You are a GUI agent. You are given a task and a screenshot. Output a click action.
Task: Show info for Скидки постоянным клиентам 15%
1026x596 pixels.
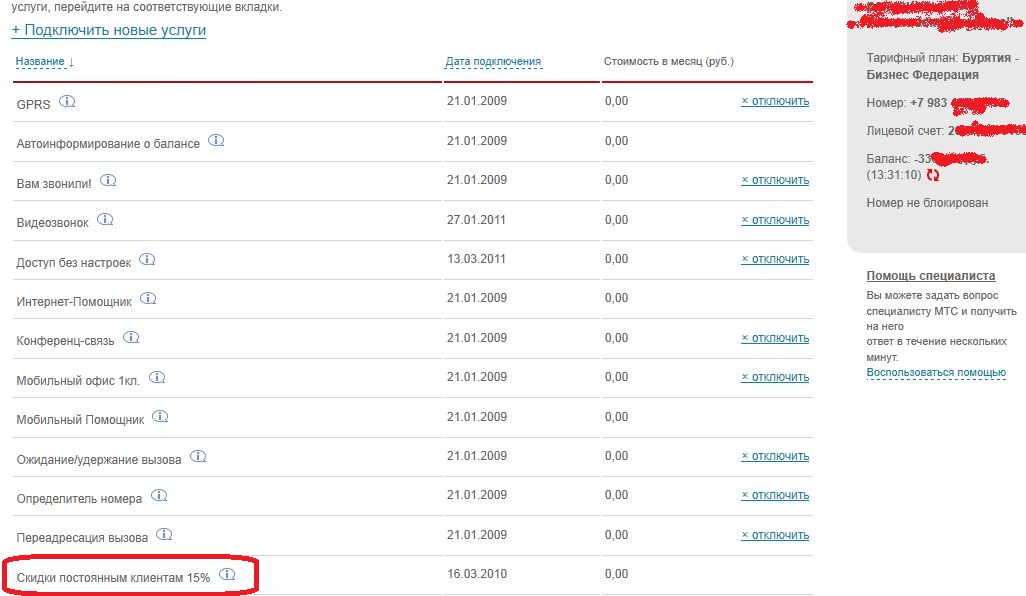click(227, 575)
